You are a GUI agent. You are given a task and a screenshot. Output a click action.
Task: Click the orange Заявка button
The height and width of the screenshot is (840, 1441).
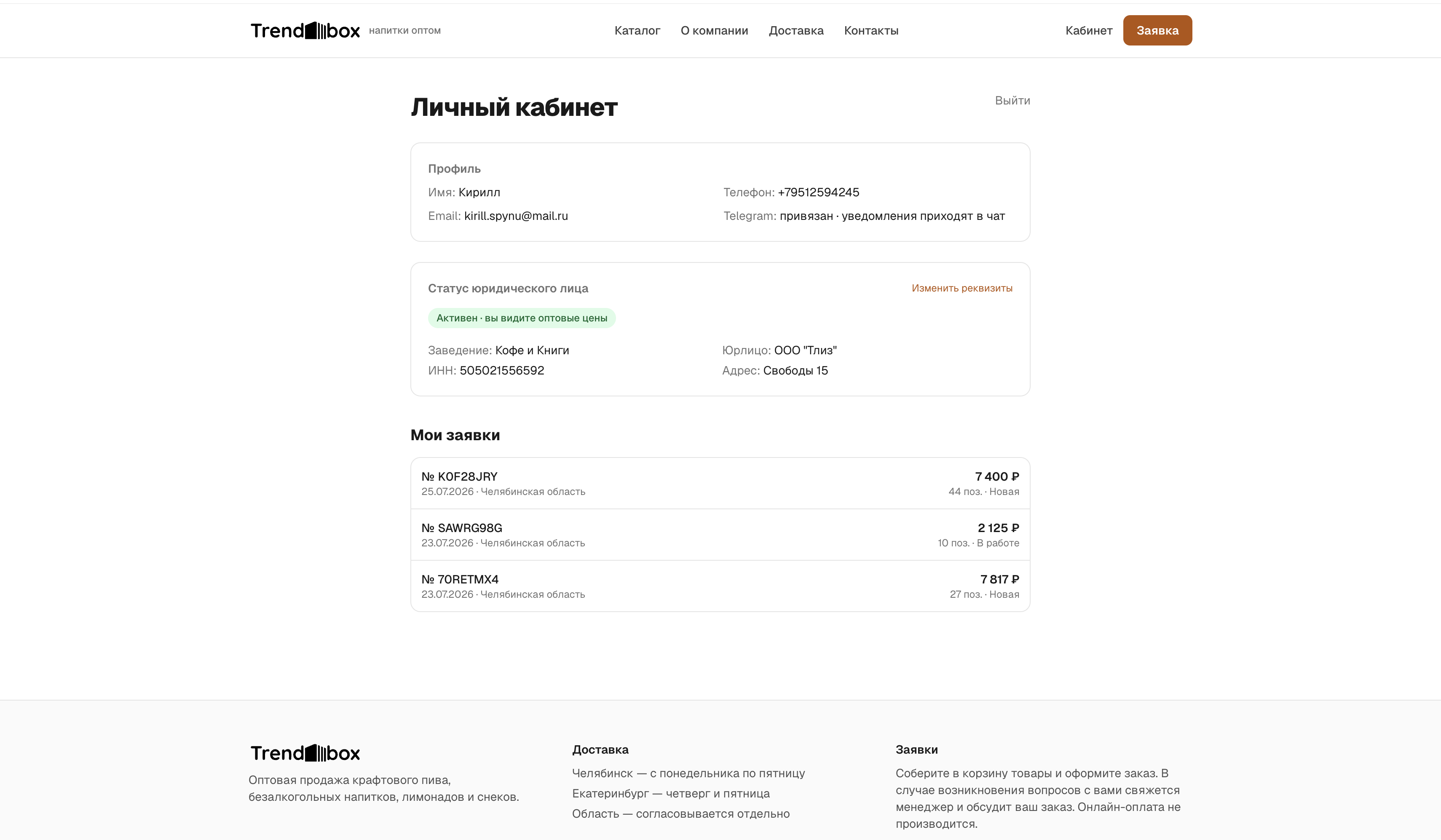[x=1157, y=30]
